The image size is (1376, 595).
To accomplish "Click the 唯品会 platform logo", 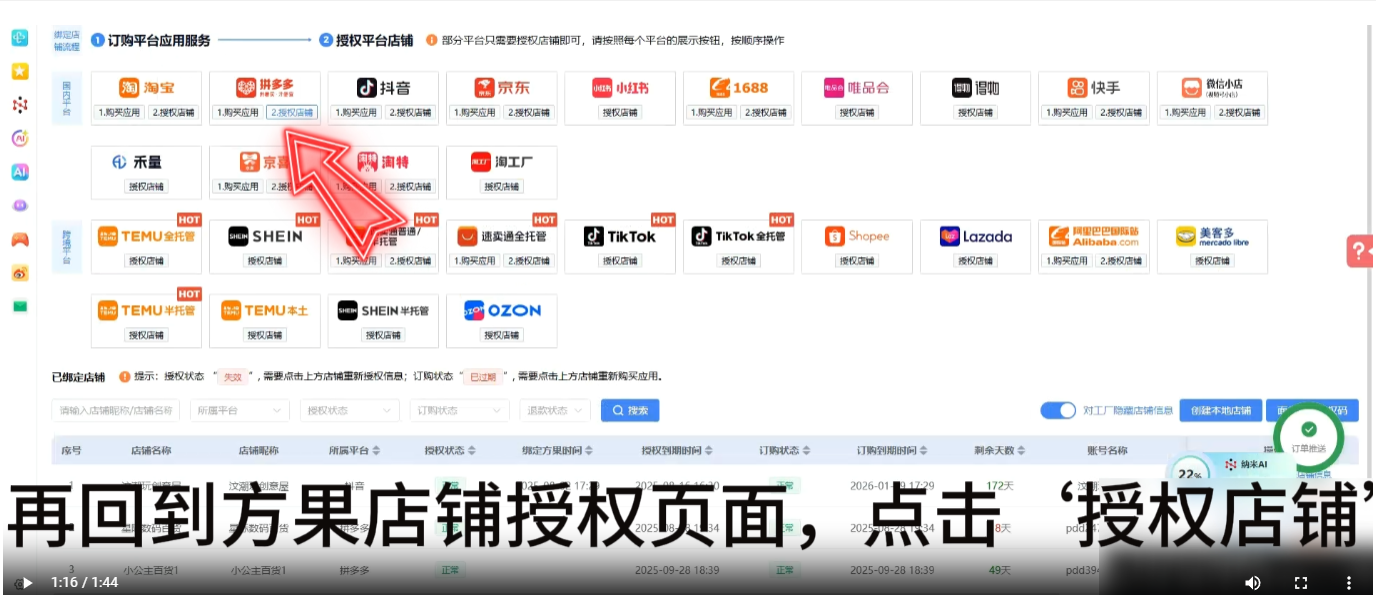I will [857, 88].
